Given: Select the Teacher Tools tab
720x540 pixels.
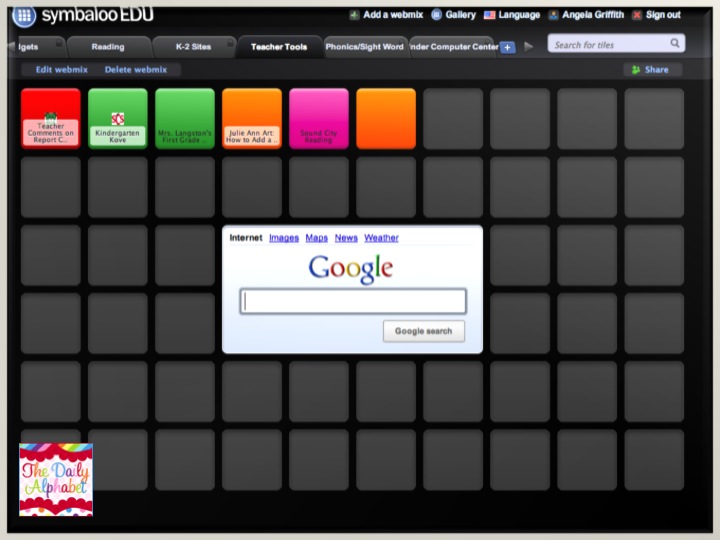Looking at the screenshot, I should [x=279, y=47].
